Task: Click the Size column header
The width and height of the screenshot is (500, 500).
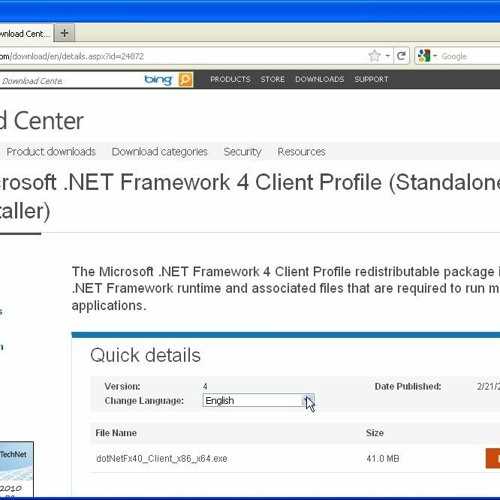Action: pyautogui.click(x=375, y=433)
